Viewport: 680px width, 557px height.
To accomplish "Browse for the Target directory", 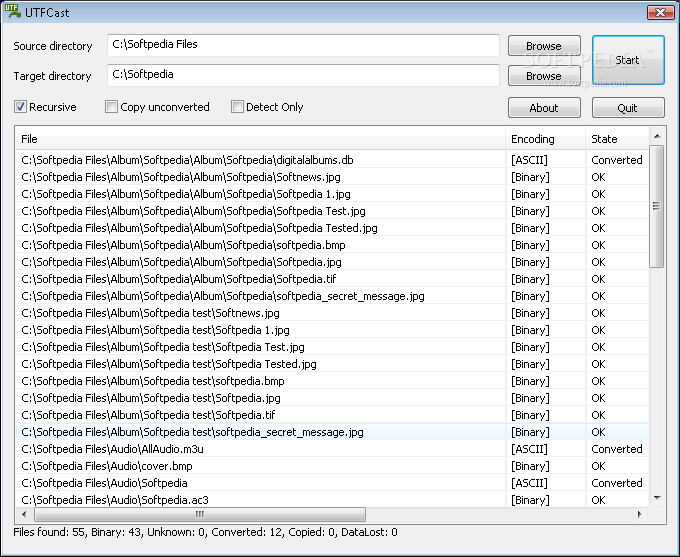I will (x=544, y=76).
